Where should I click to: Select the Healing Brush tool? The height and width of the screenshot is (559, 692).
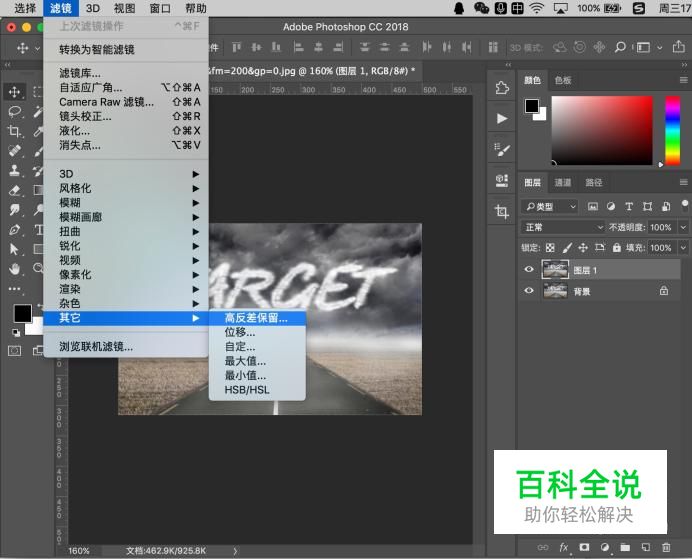click(15, 150)
